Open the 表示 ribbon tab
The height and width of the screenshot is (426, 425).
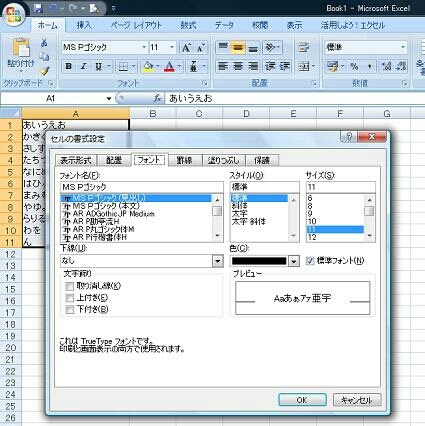295,25
